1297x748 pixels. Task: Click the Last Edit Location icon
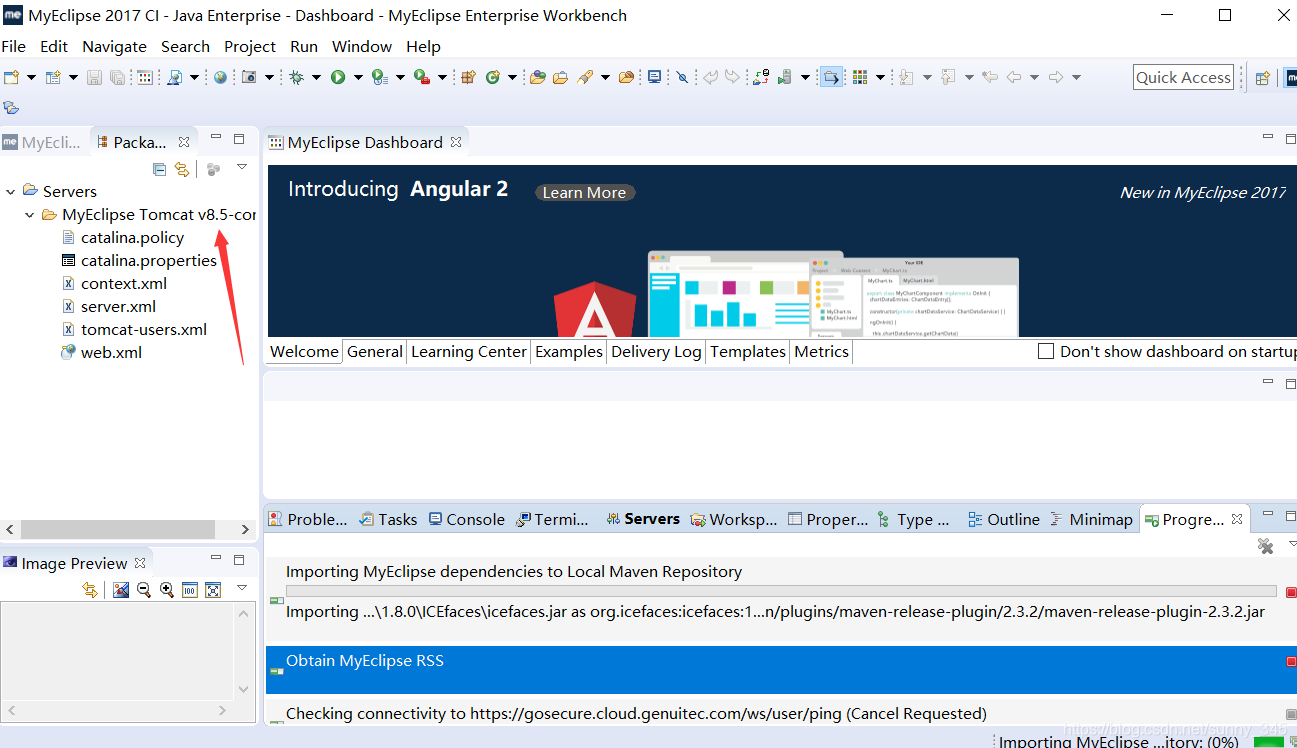[x=990, y=77]
